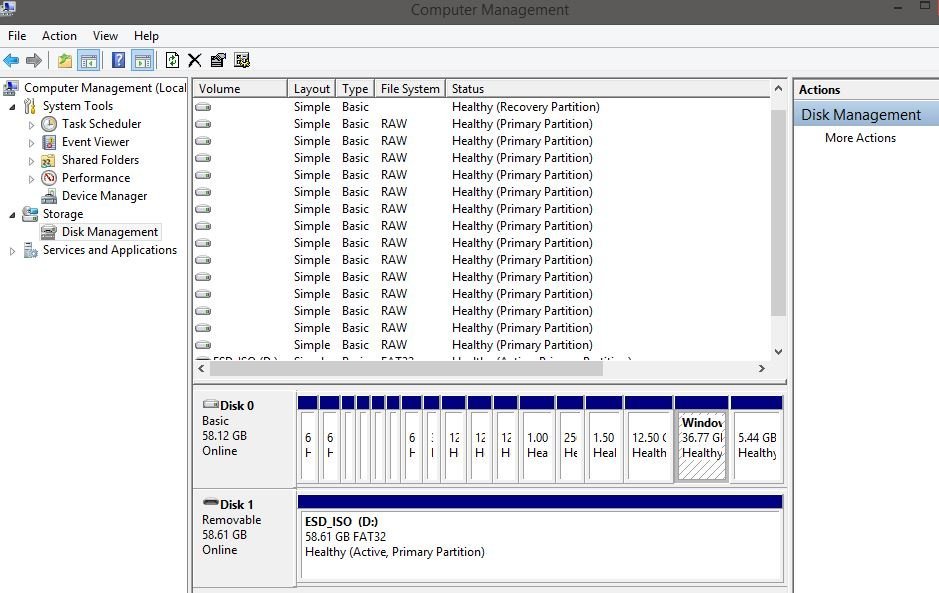Click the volume list scroll-up arrow
This screenshot has height=593, width=939.
[x=778, y=89]
